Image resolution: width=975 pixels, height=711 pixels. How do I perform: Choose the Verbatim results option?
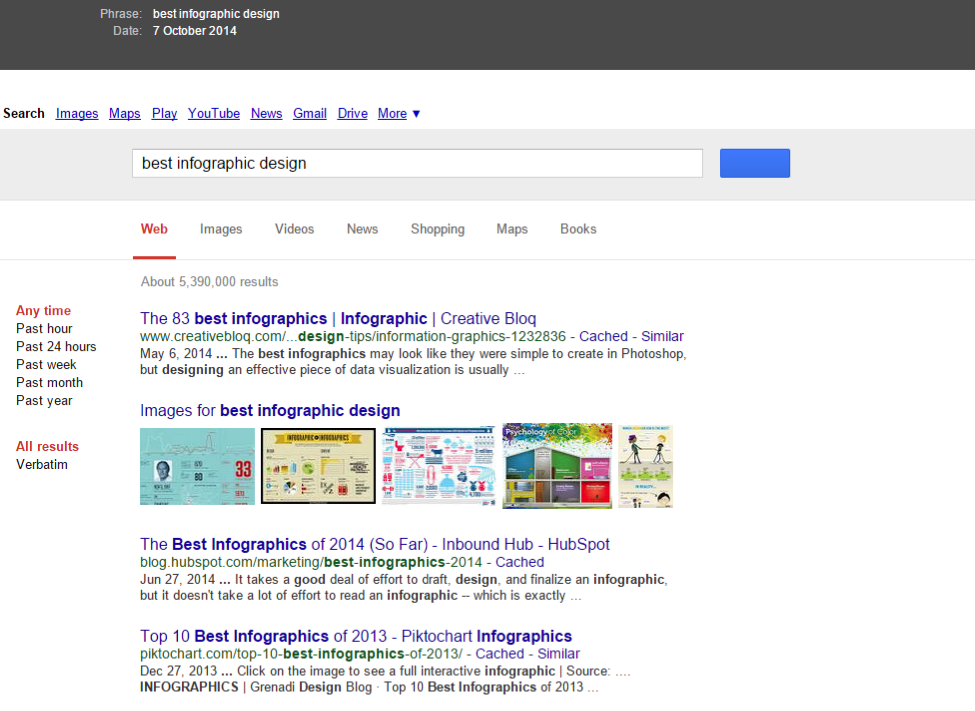coord(42,465)
